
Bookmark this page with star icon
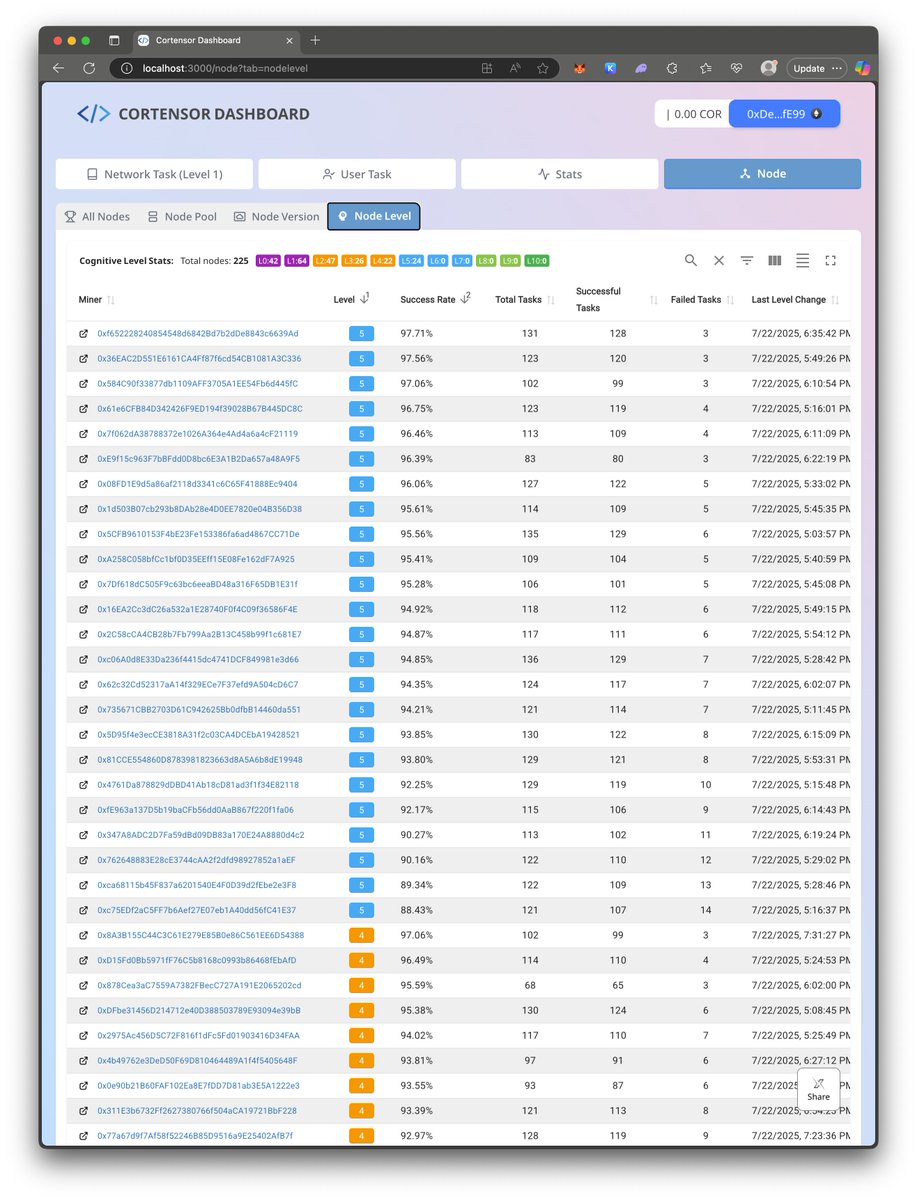click(x=543, y=68)
